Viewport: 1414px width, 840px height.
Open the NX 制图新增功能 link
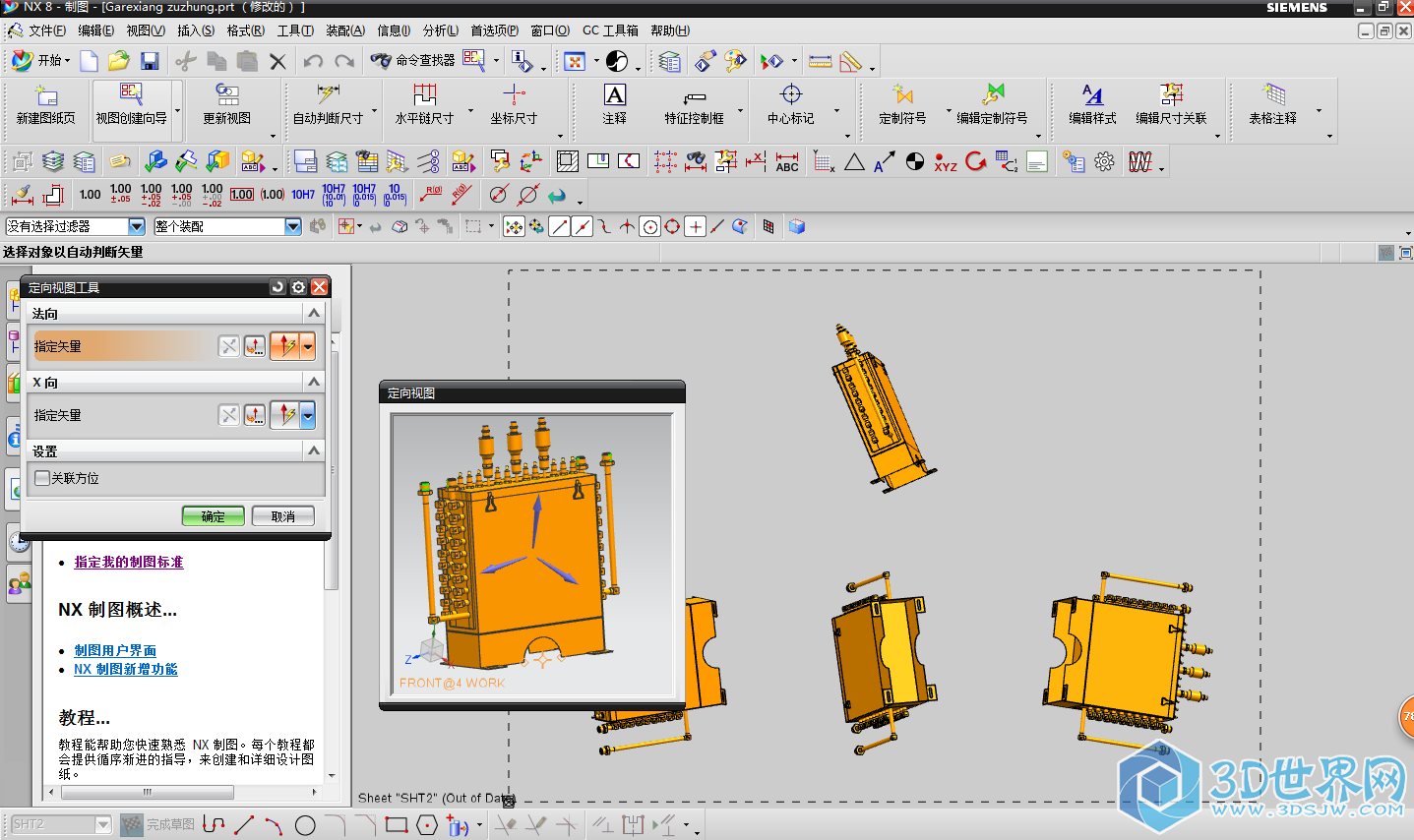pyautogui.click(x=126, y=669)
